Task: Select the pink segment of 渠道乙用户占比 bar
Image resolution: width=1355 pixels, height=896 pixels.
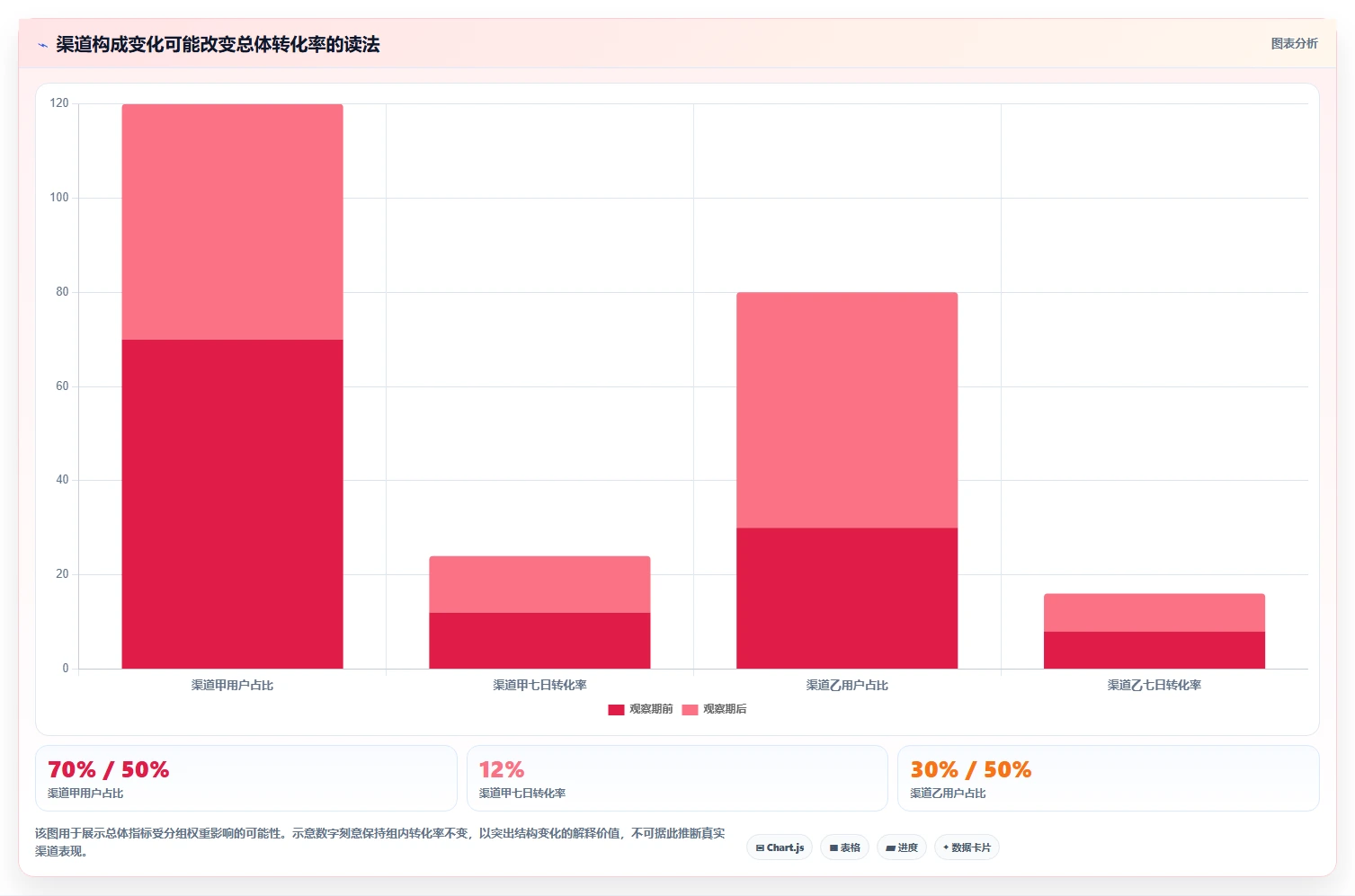Action: (x=847, y=410)
